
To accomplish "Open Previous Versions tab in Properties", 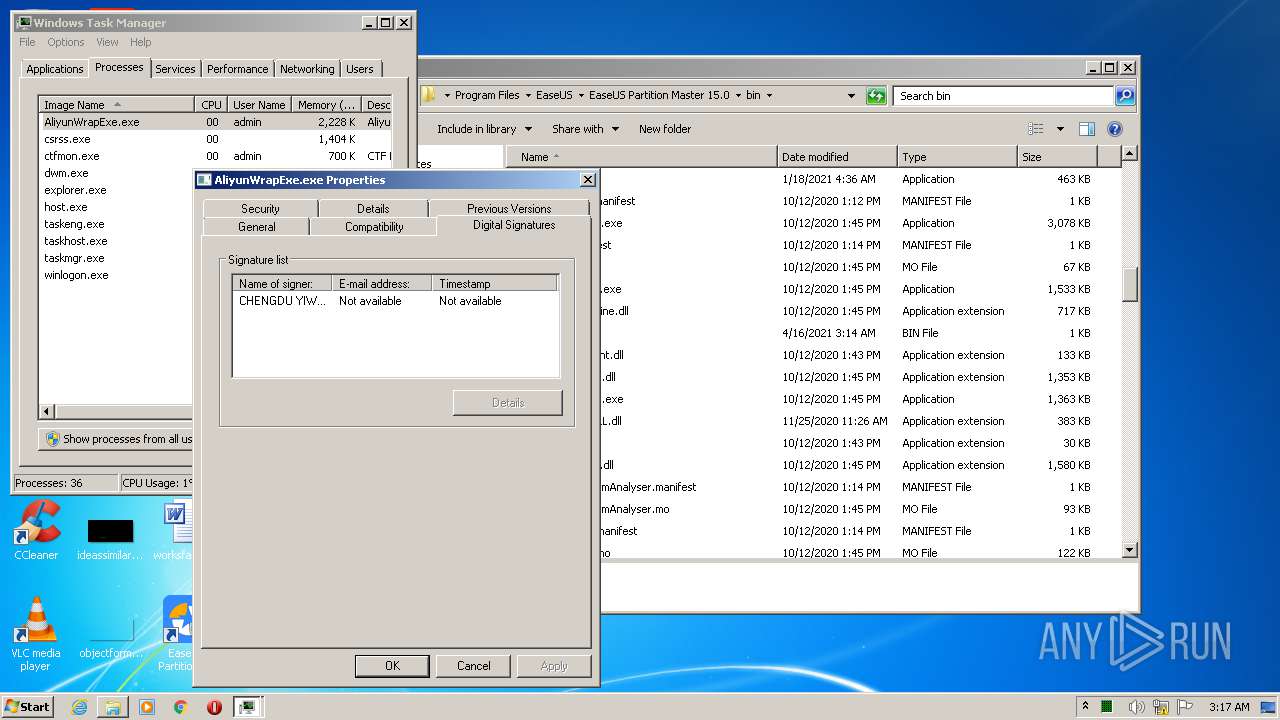I will point(509,209).
